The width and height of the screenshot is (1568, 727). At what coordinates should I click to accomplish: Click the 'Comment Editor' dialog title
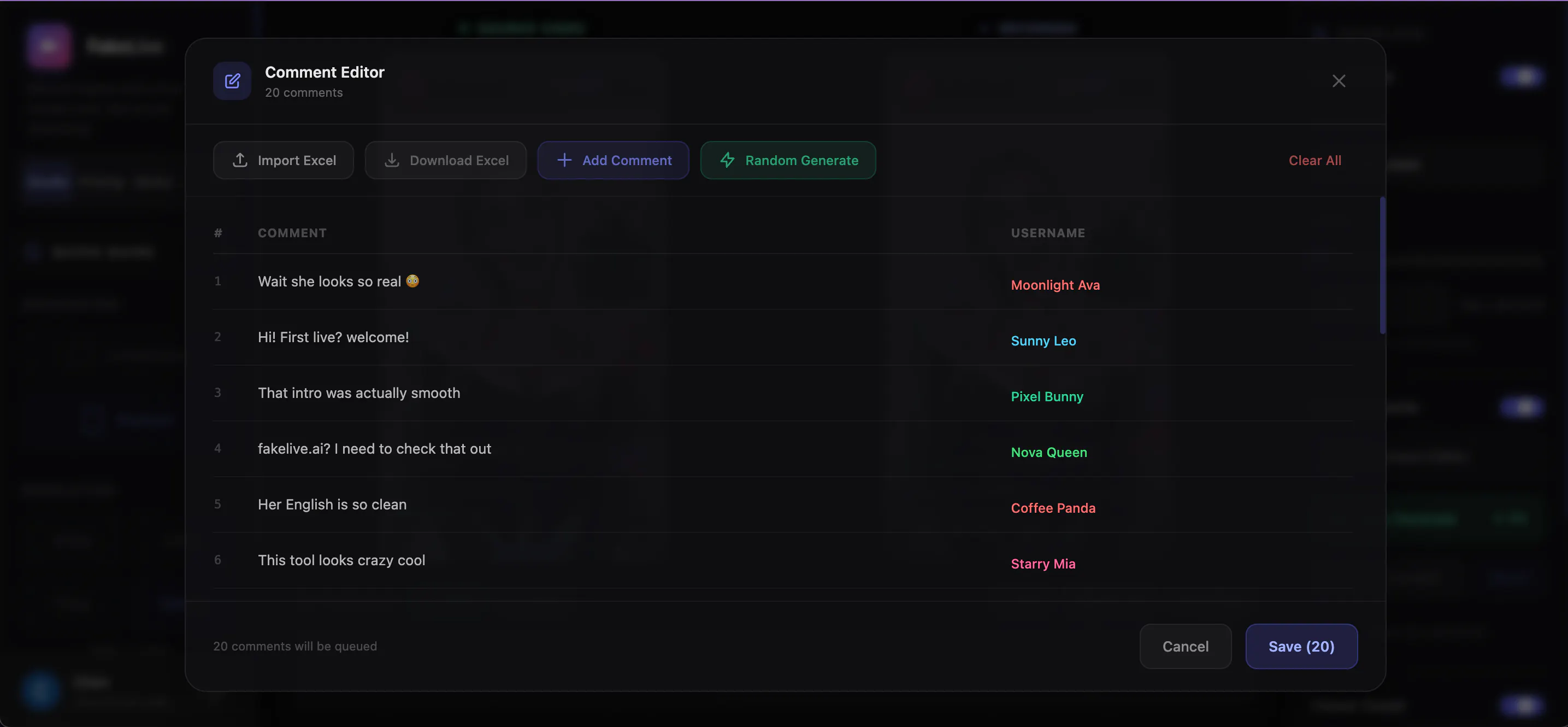click(325, 73)
